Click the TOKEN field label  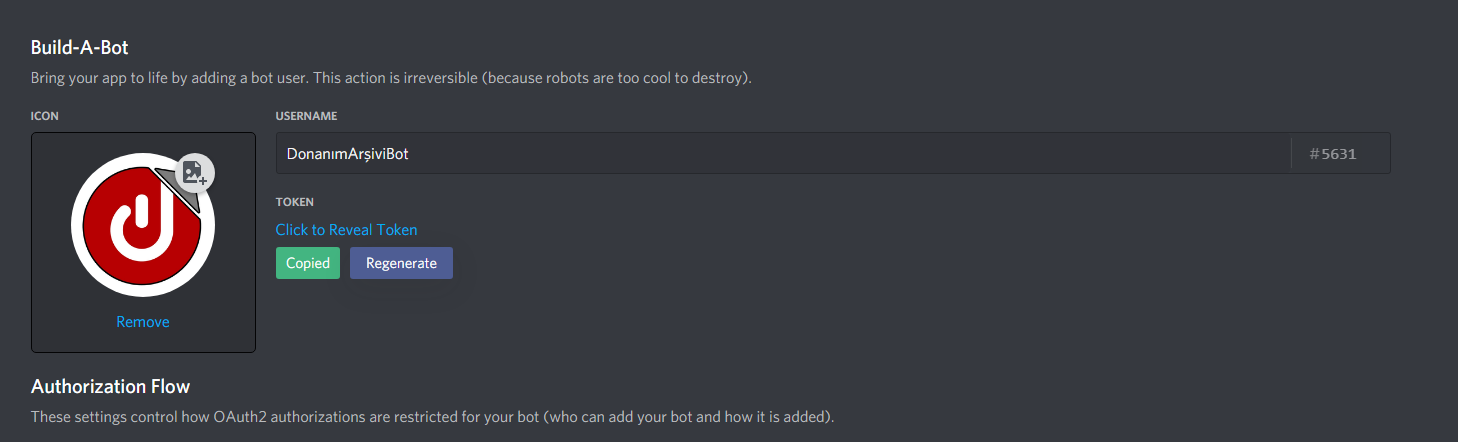coord(294,202)
